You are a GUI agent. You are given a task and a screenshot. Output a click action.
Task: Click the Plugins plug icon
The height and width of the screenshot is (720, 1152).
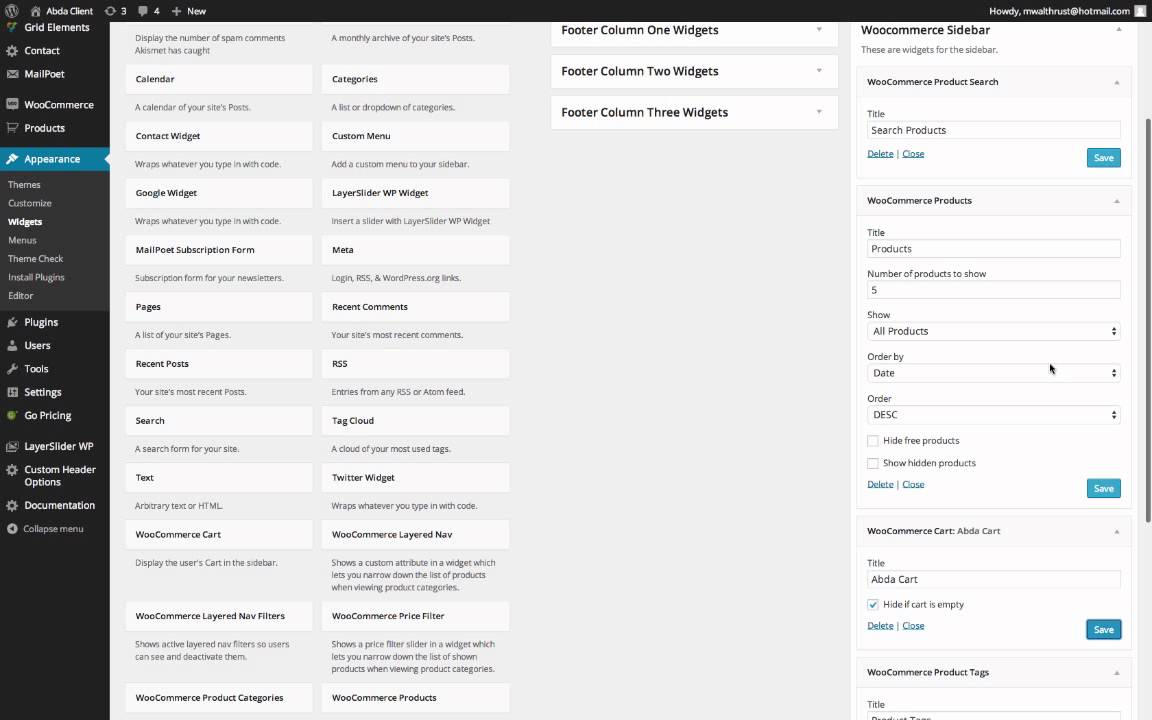tap(12, 322)
